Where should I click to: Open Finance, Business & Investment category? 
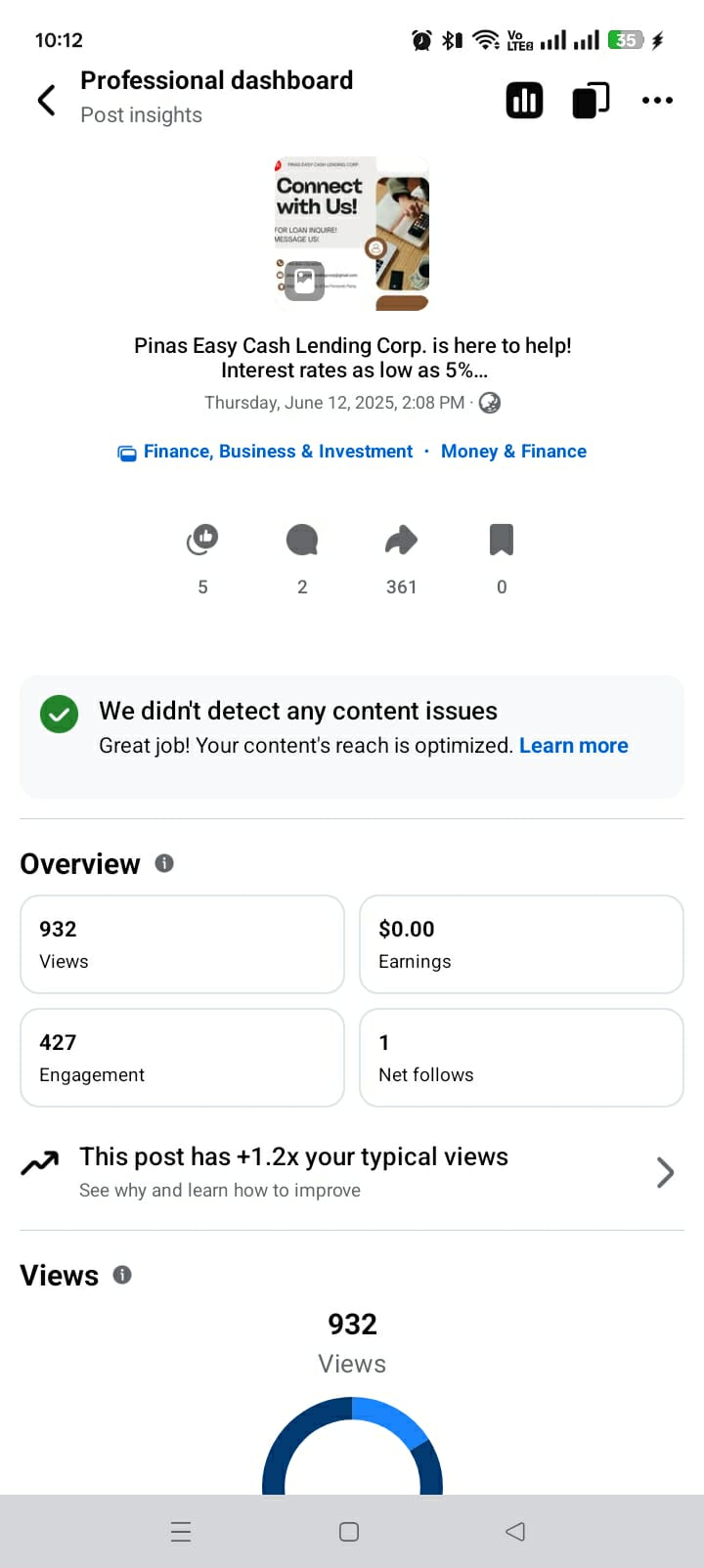(x=278, y=452)
